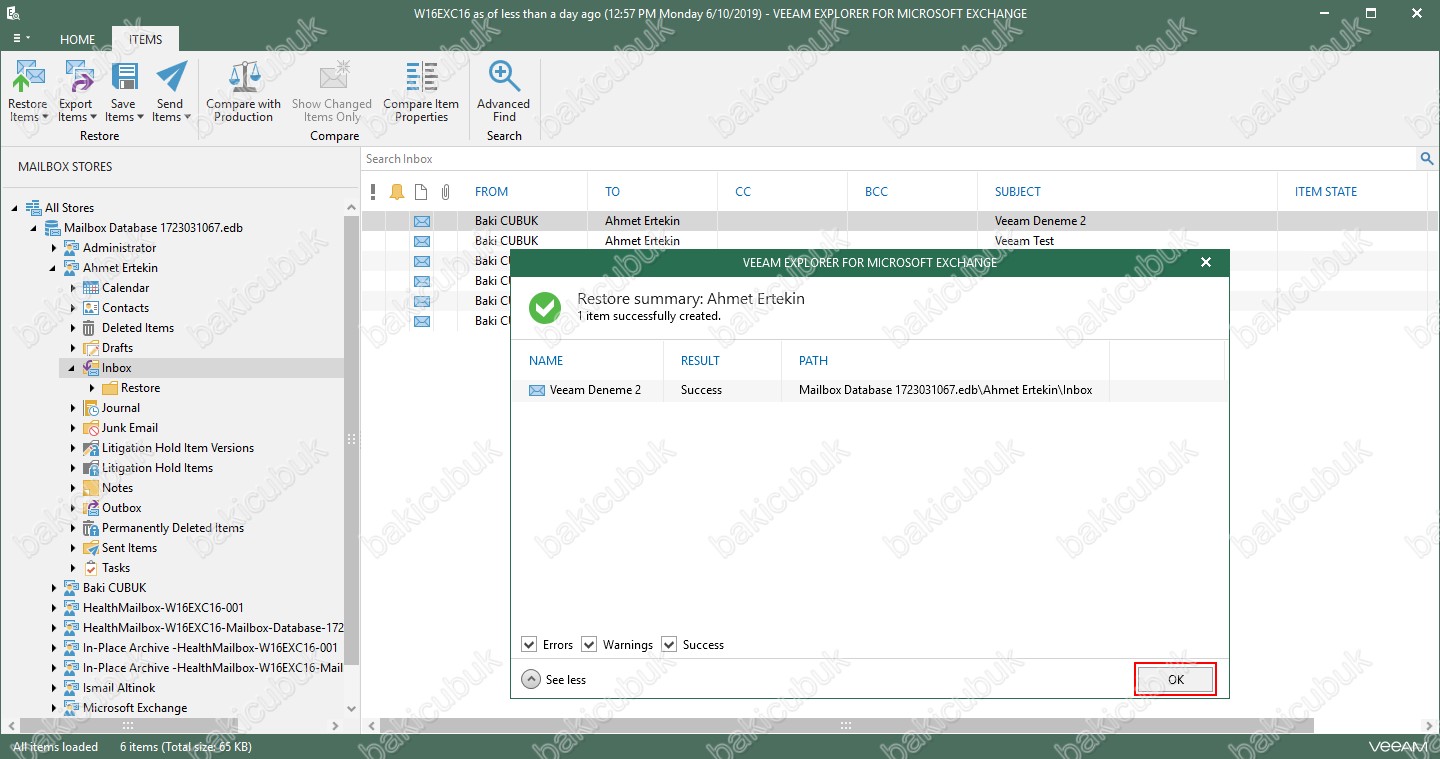Uncheck the Errors filter checkbox
The height and width of the screenshot is (759, 1440).
click(529, 645)
